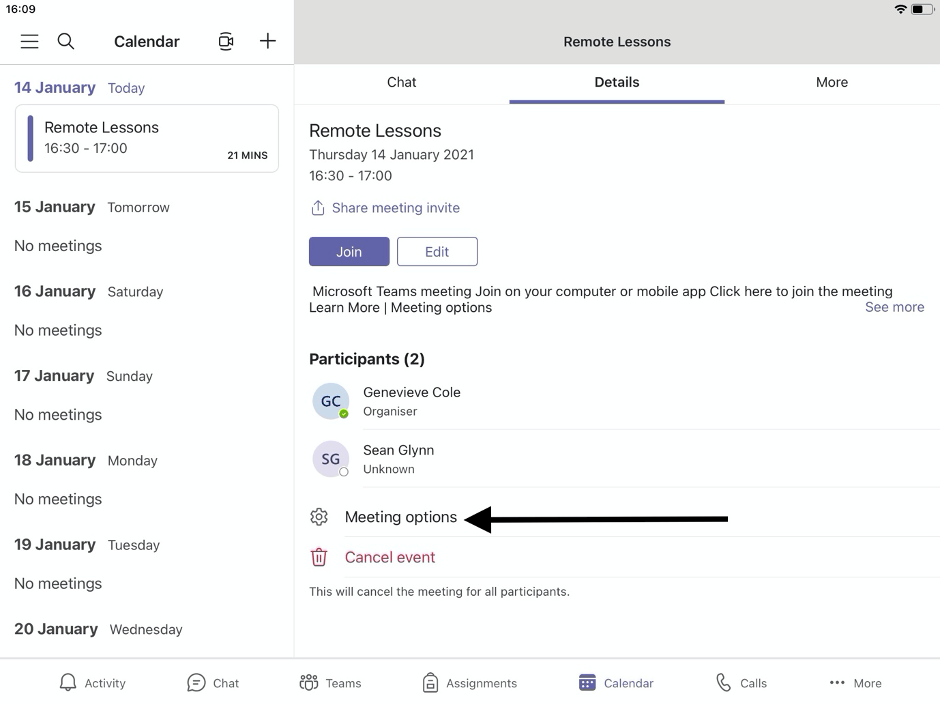Tap the 15 January Tomorrow heading
Image resolution: width=941 pixels, height=706 pixels.
92,207
